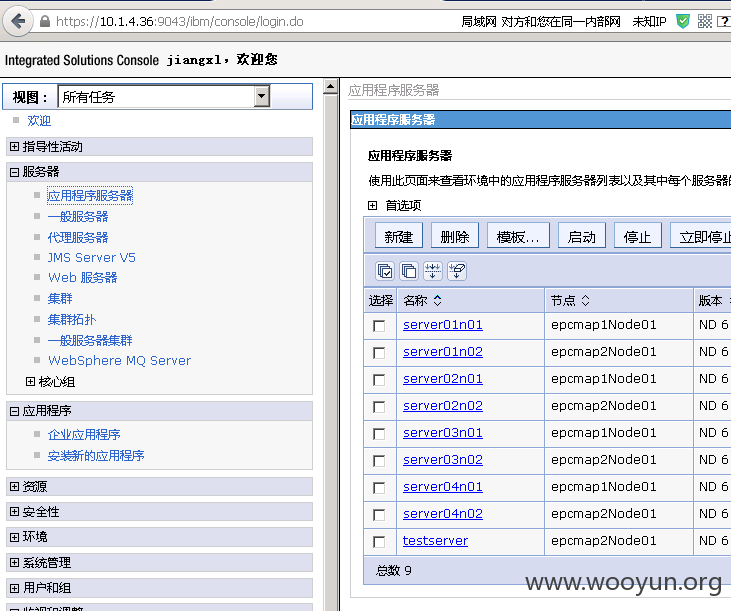
Task: Collapse the 服务器 section
Action: 14,172
